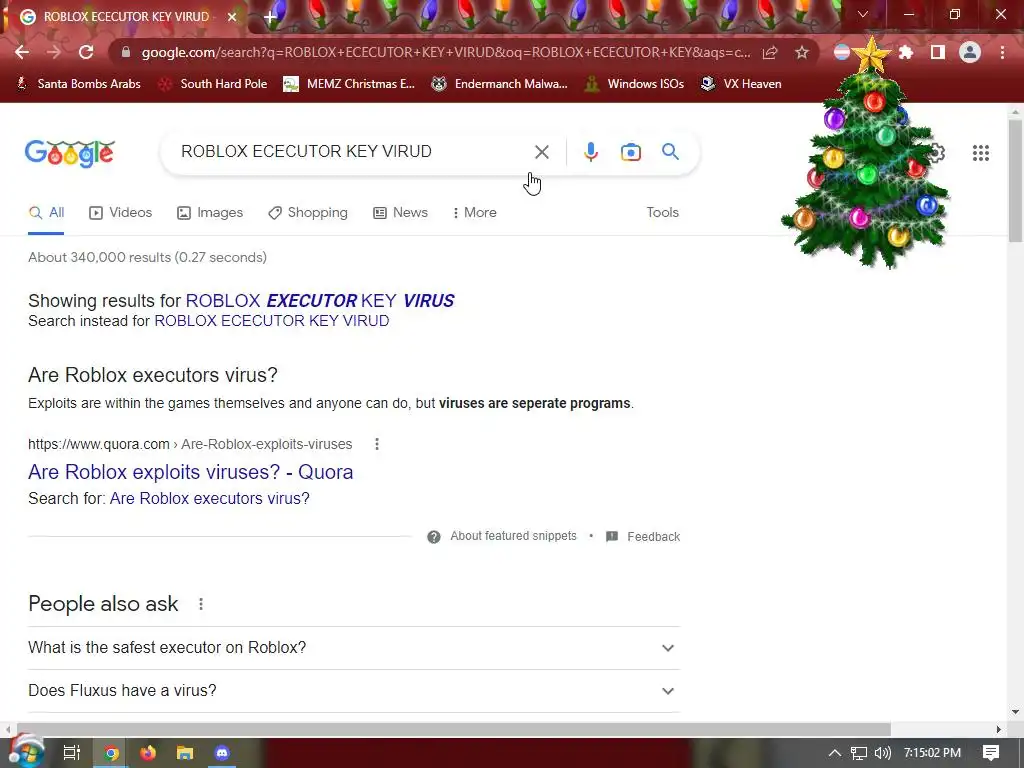This screenshot has width=1024, height=768.
Task: Click the taskbar clock showing 7:15:02 PM
Action: pyautogui.click(x=933, y=753)
